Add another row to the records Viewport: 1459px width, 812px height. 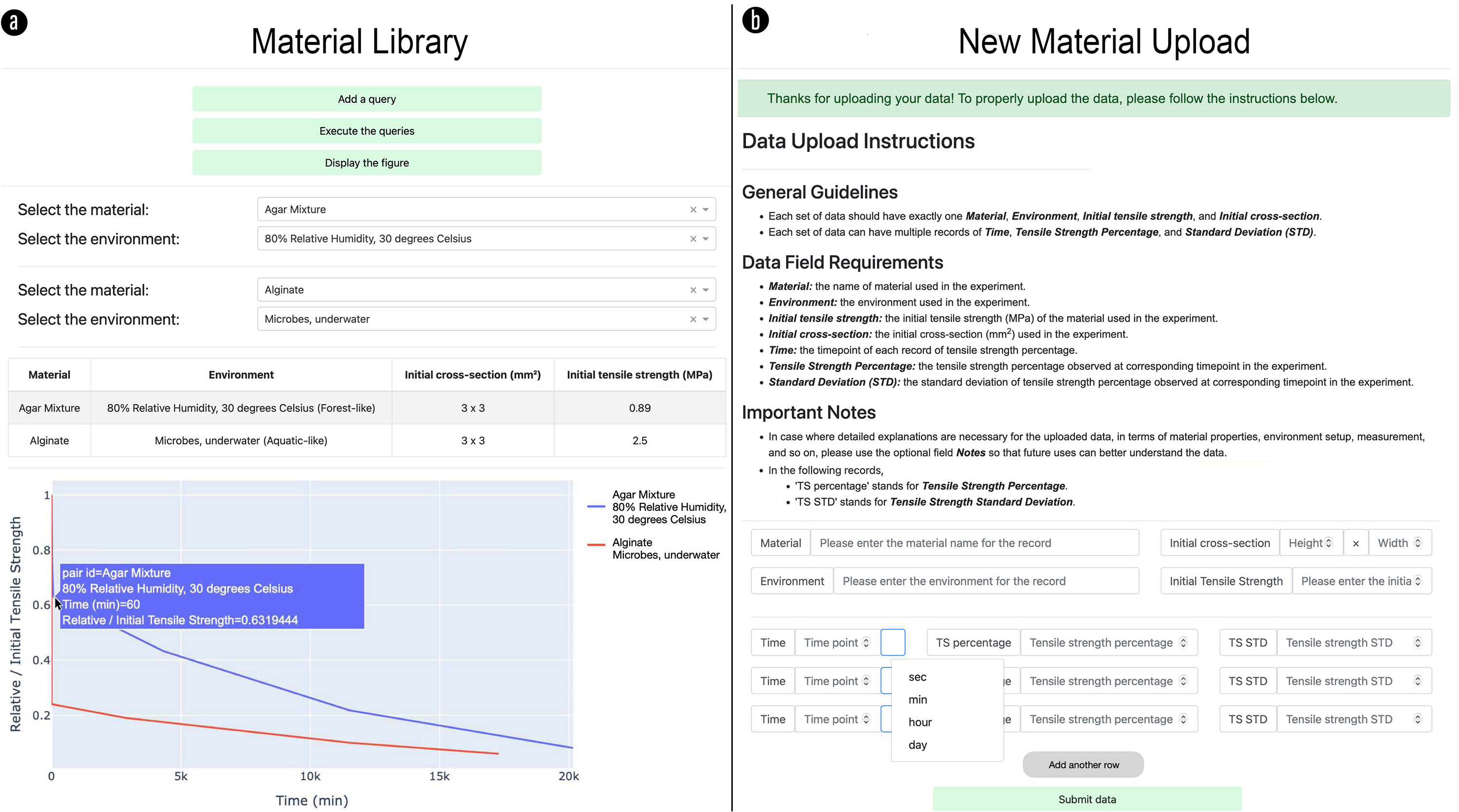1083,765
